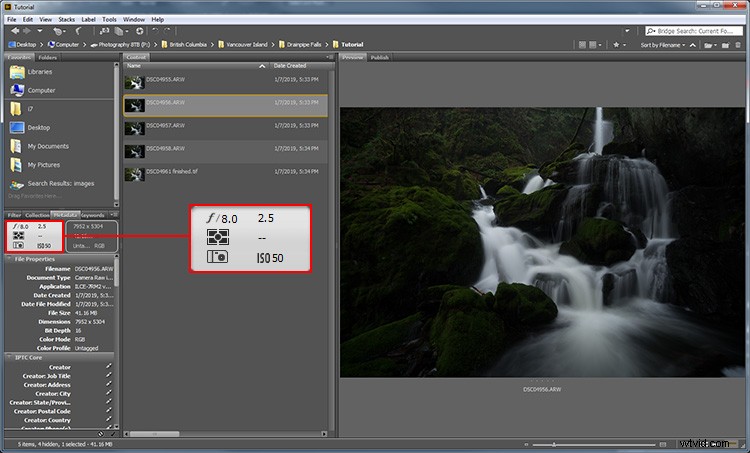Image resolution: width=750 pixels, height=453 pixels.
Task: Open Content panel flyout menu icon
Action: pyautogui.click(x=330, y=57)
